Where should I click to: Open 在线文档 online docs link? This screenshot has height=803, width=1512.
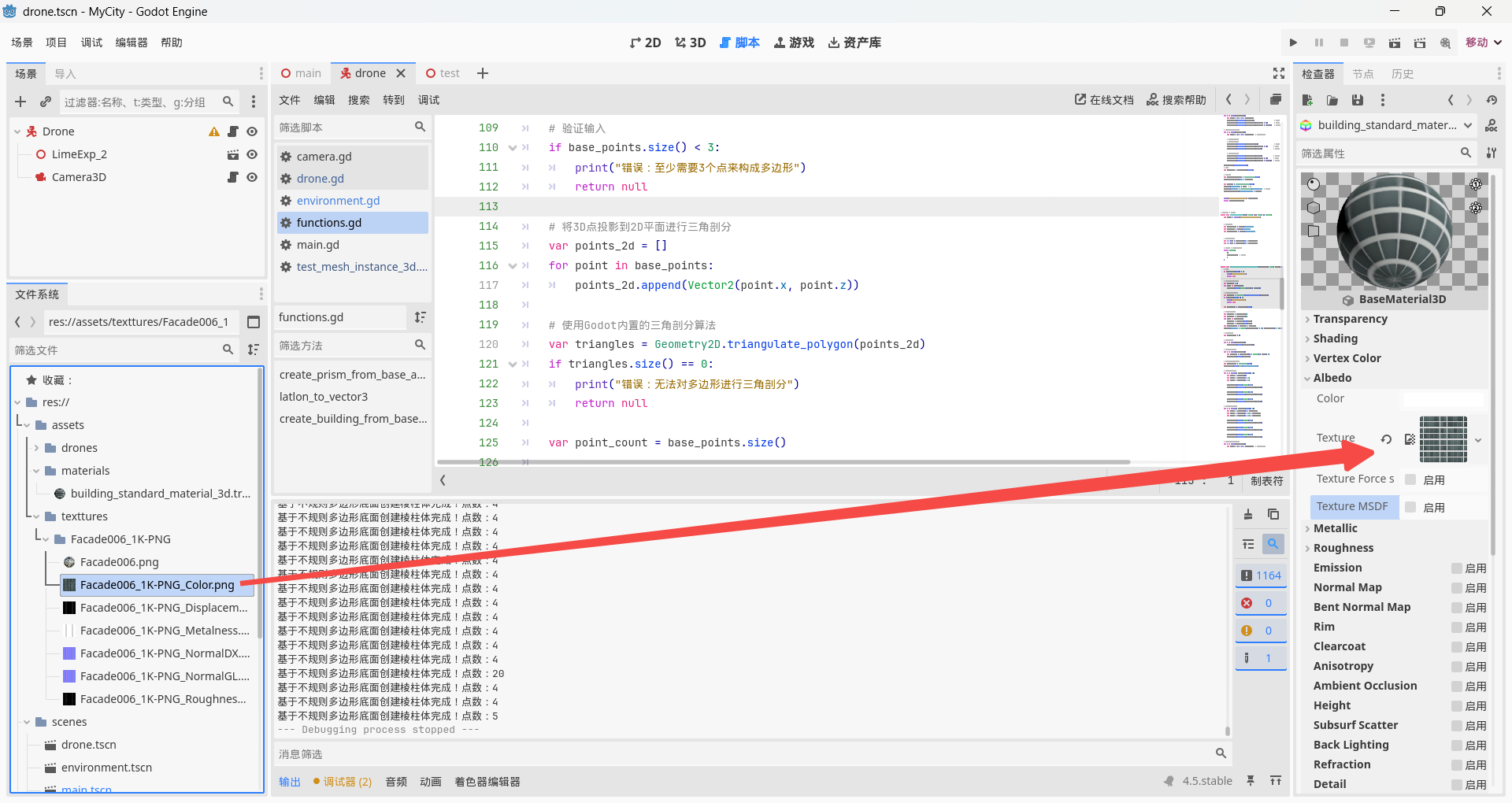[x=1104, y=100]
